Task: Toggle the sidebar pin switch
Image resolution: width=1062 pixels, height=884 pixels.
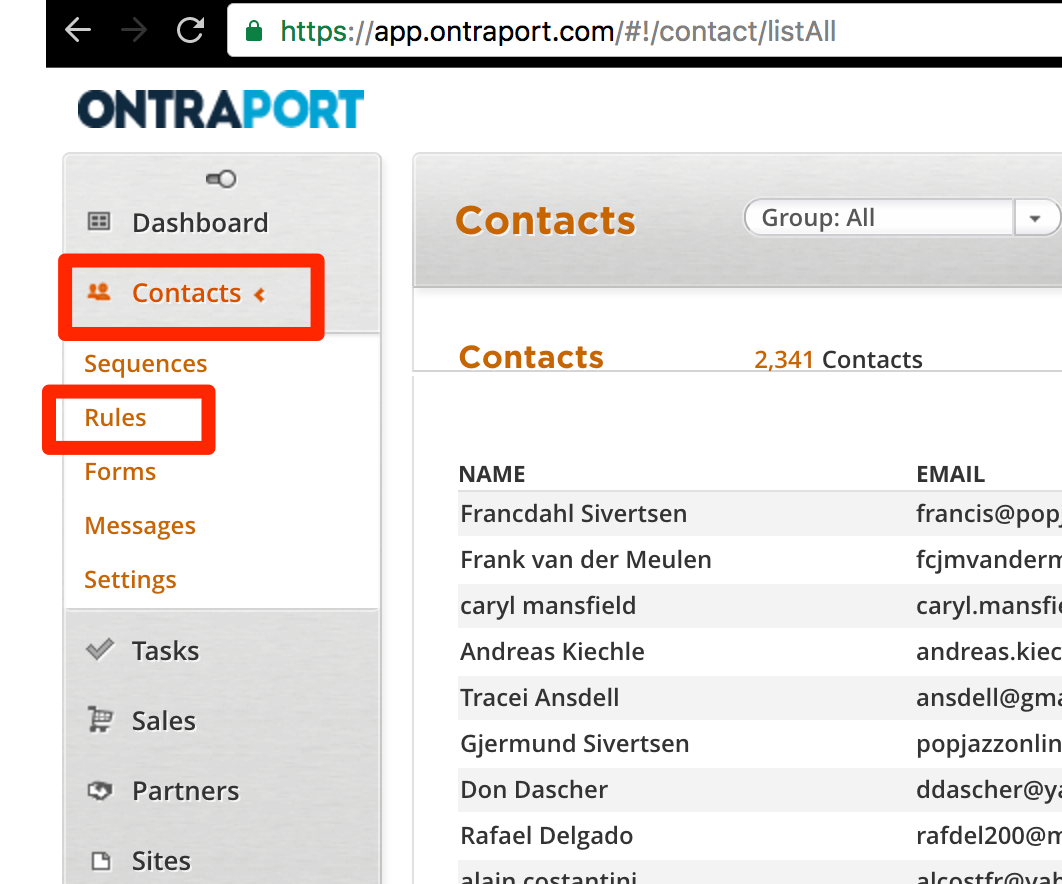Action: point(221,179)
